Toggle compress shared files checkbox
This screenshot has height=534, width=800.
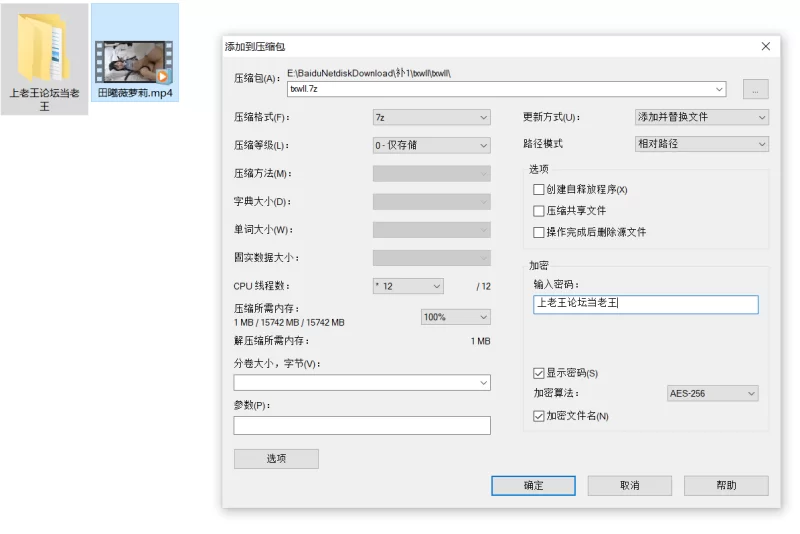coord(539,211)
